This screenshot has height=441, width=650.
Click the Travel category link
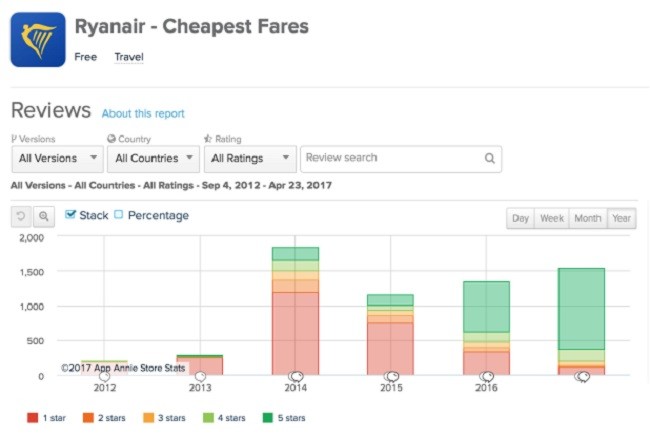pos(129,57)
